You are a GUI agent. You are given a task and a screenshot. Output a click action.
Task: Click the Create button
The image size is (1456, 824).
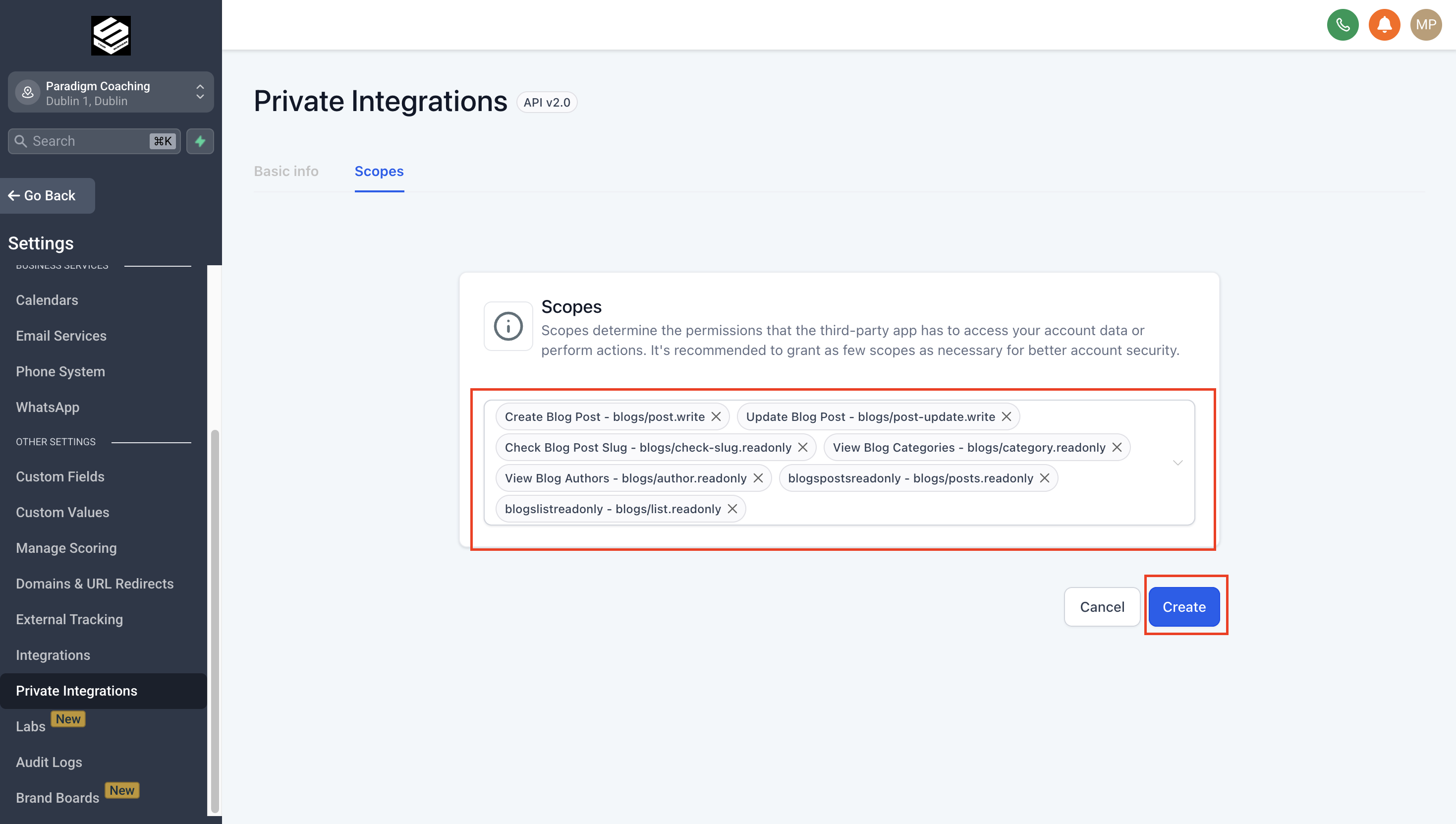1184,606
